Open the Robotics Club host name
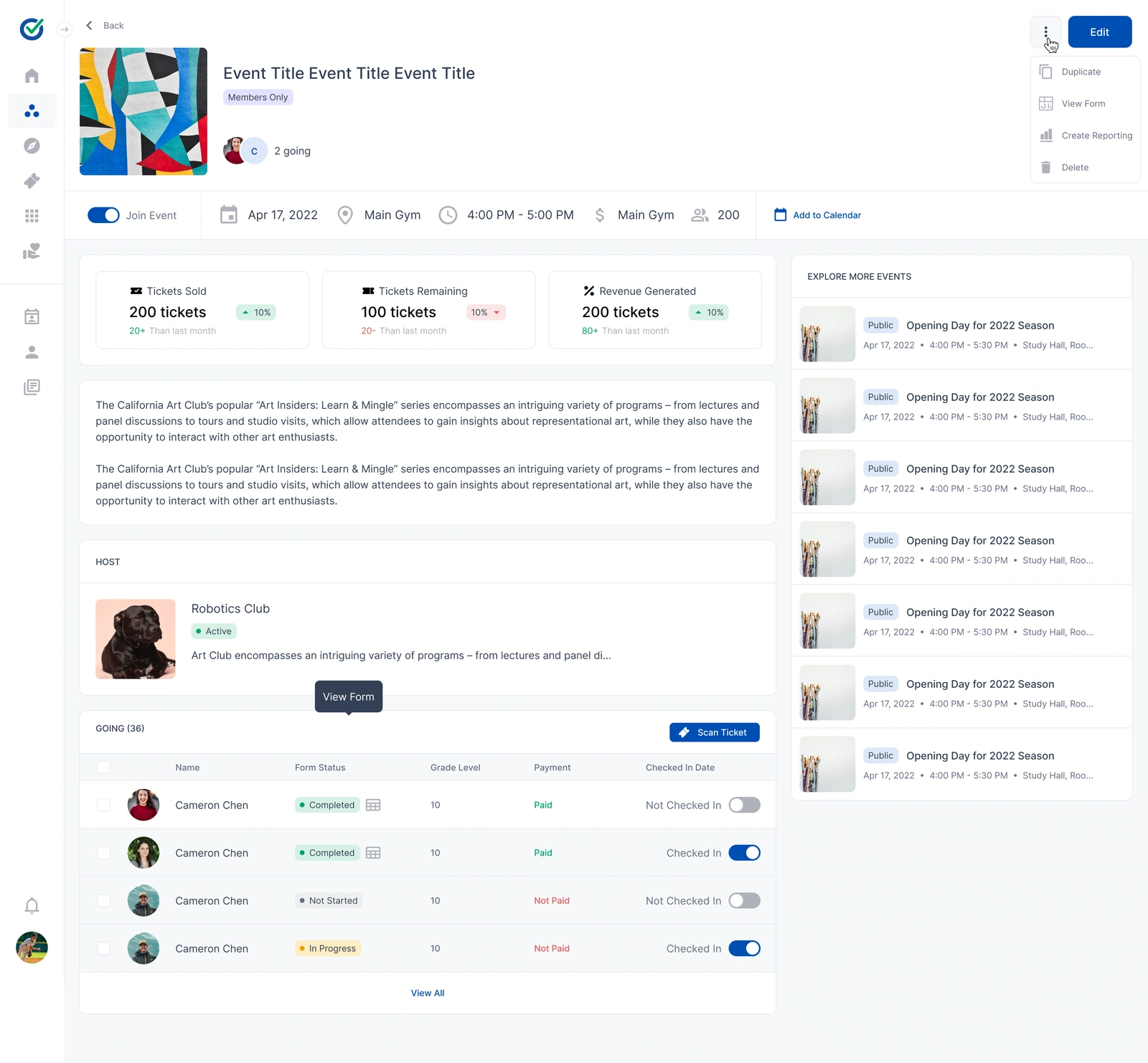This screenshot has height=1063, width=1148. tap(230, 609)
